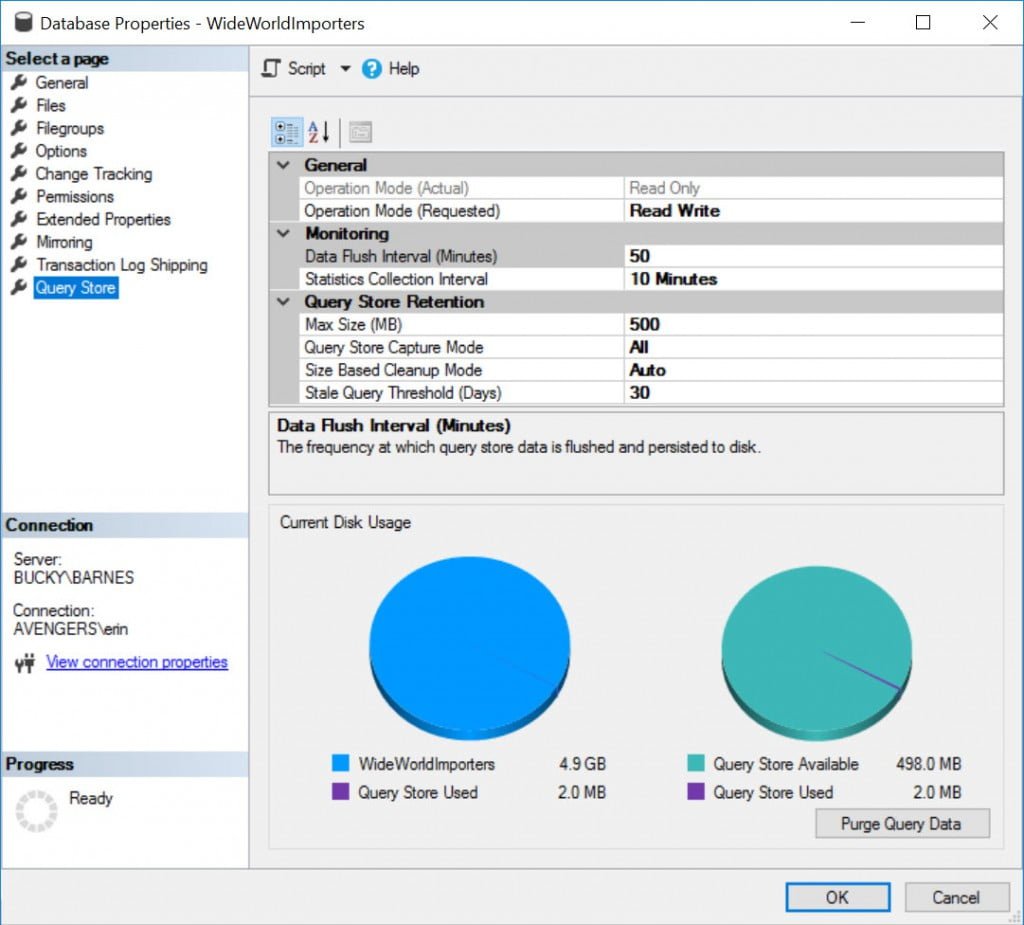Collapse the Query Store Retention category
This screenshot has width=1024, height=925.
[x=283, y=302]
